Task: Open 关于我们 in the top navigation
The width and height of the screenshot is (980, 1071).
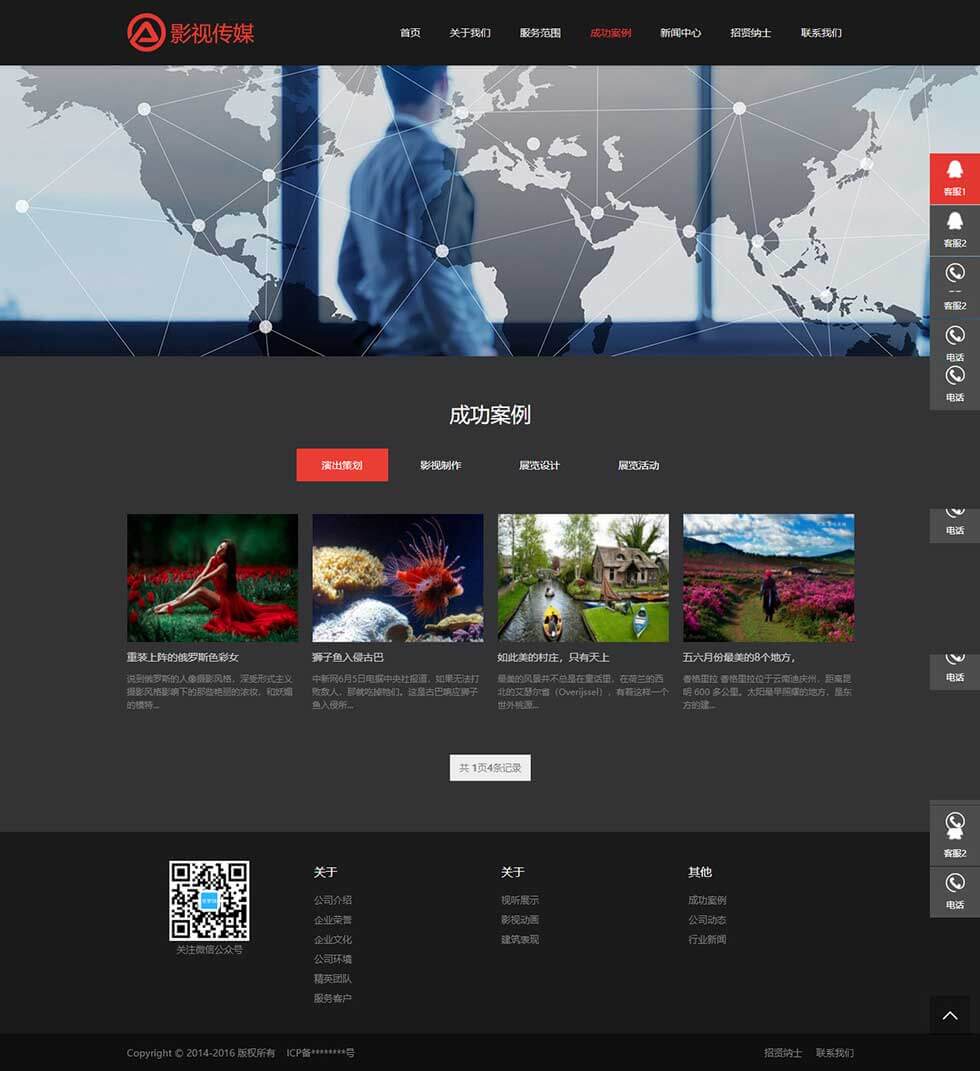Action: pos(470,33)
